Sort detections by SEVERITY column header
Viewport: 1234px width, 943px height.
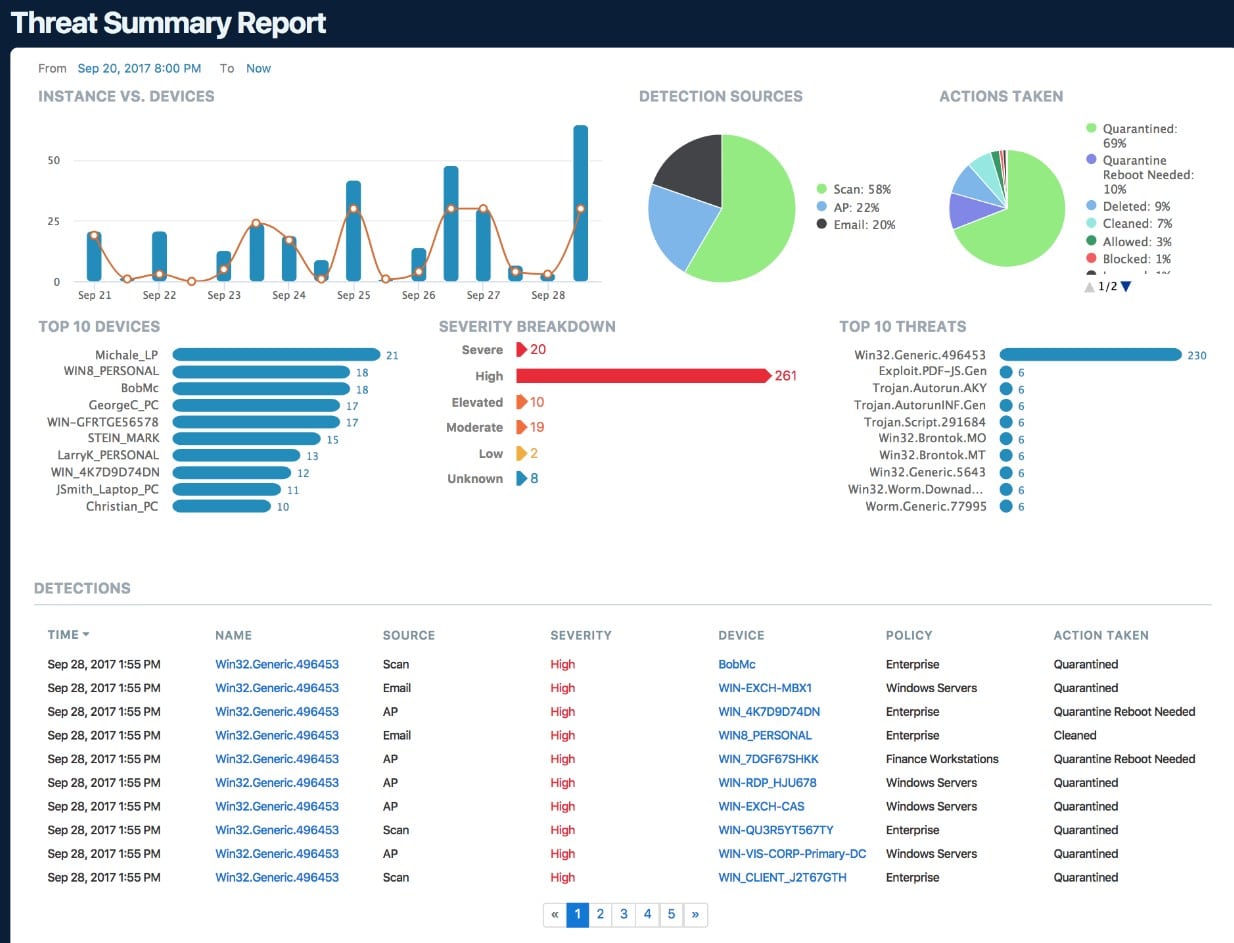pyautogui.click(x=581, y=635)
